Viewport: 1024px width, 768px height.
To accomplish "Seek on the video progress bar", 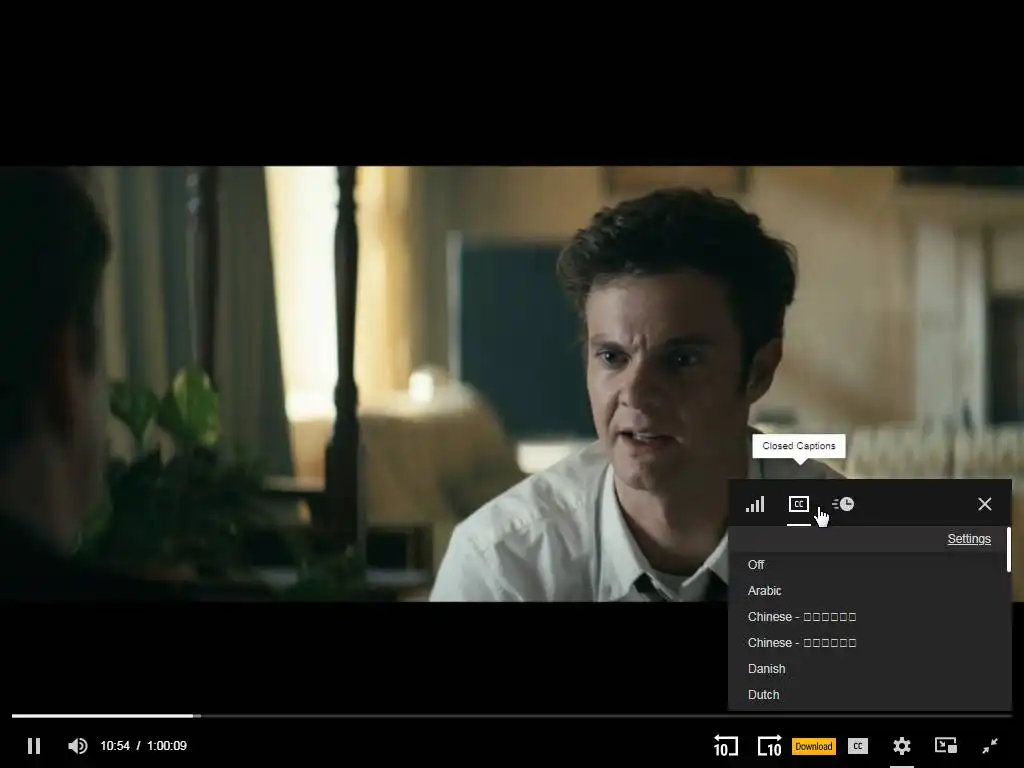I will [x=512, y=716].
